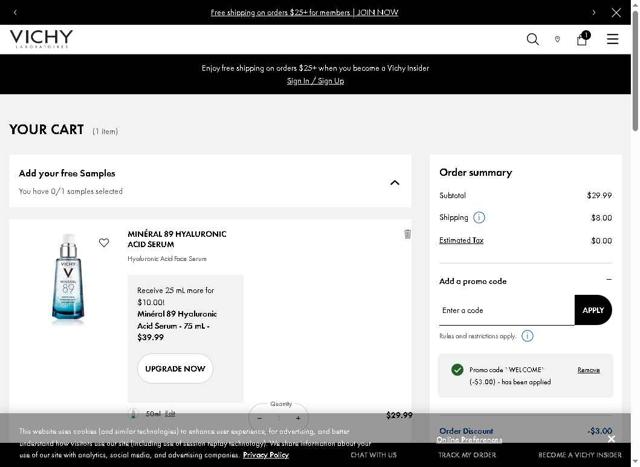
Task: Open Online Preferences link
Action: 469,440
